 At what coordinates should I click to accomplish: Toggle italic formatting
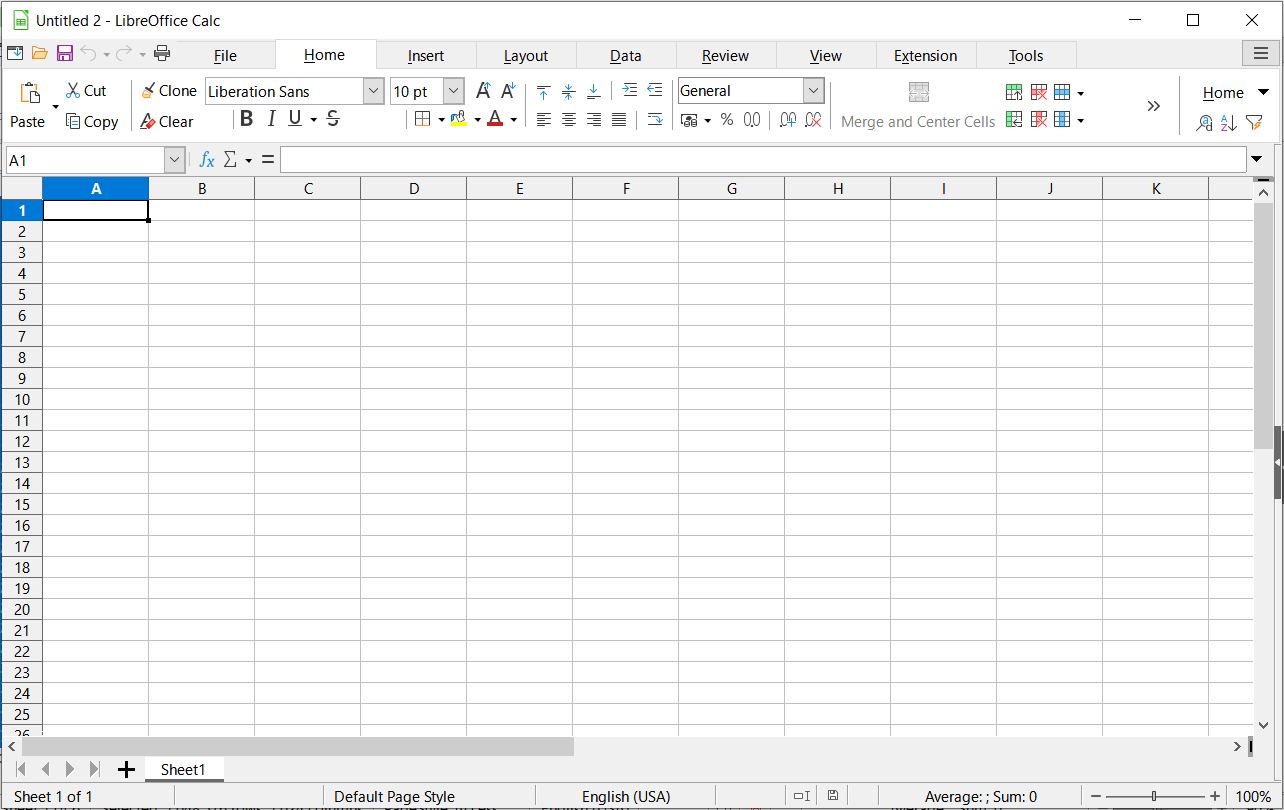point(270,118)
